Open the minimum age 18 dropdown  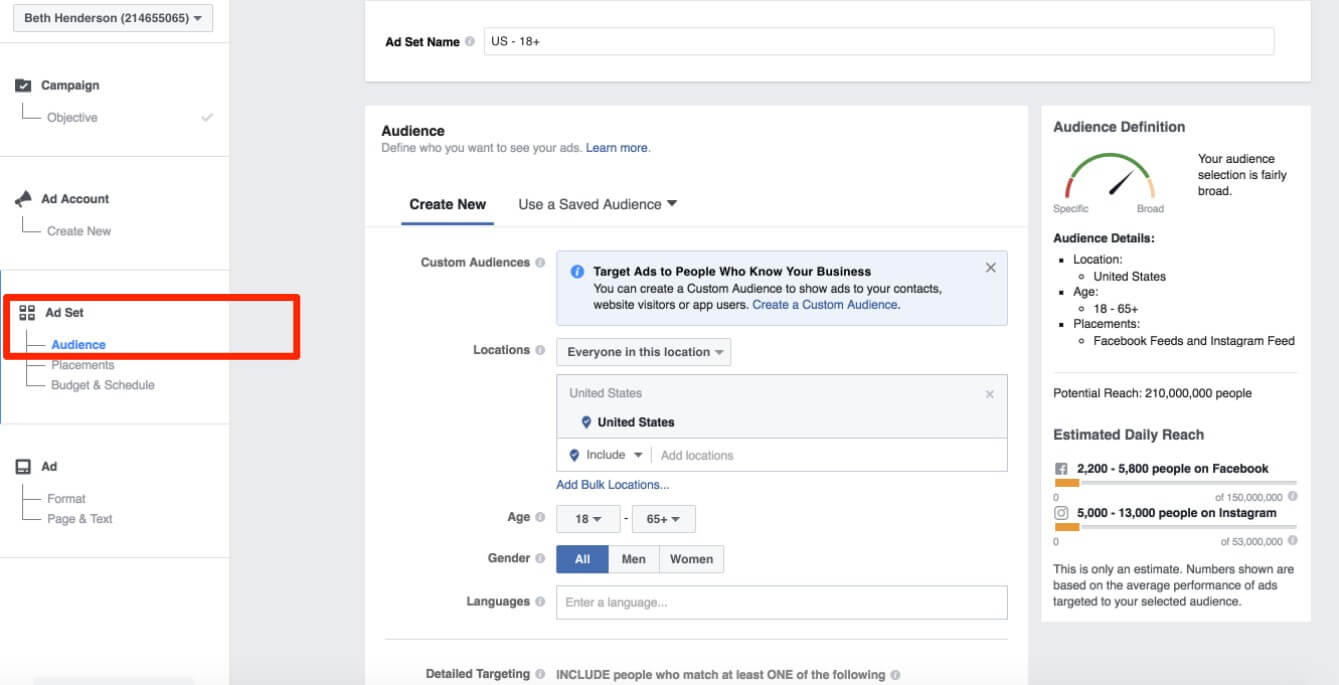pos(588,519)
